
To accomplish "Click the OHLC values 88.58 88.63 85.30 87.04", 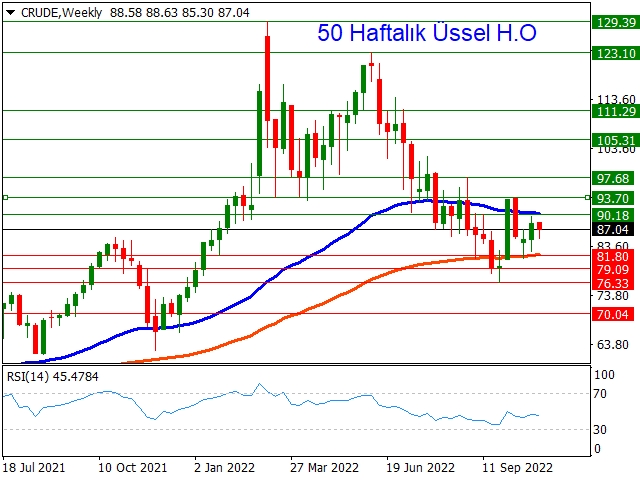I will (180, 13).
